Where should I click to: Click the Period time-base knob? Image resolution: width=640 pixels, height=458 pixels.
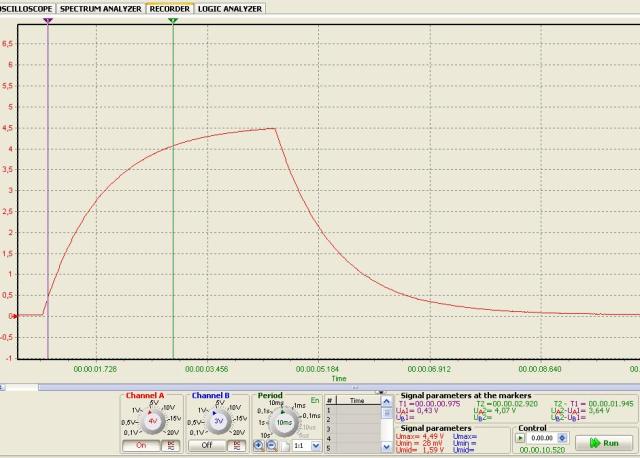(285, 421)
